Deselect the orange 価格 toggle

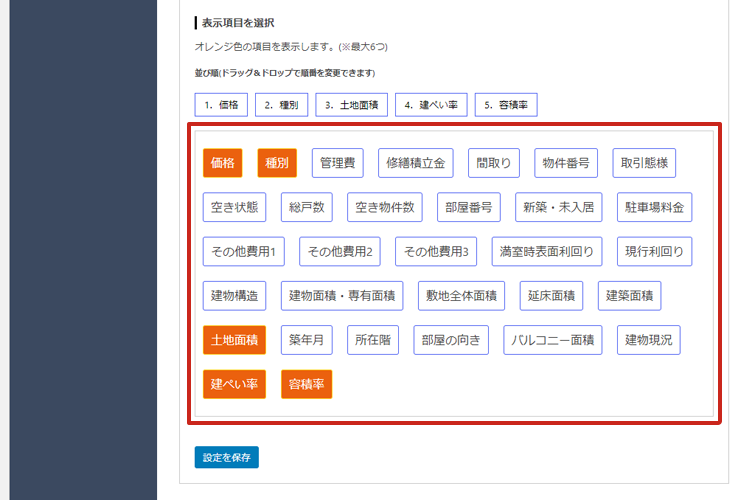(x=222, y=163)
